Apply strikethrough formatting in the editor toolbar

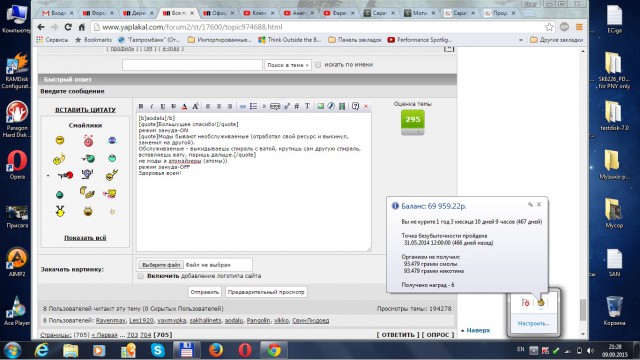tap(173, 106)
